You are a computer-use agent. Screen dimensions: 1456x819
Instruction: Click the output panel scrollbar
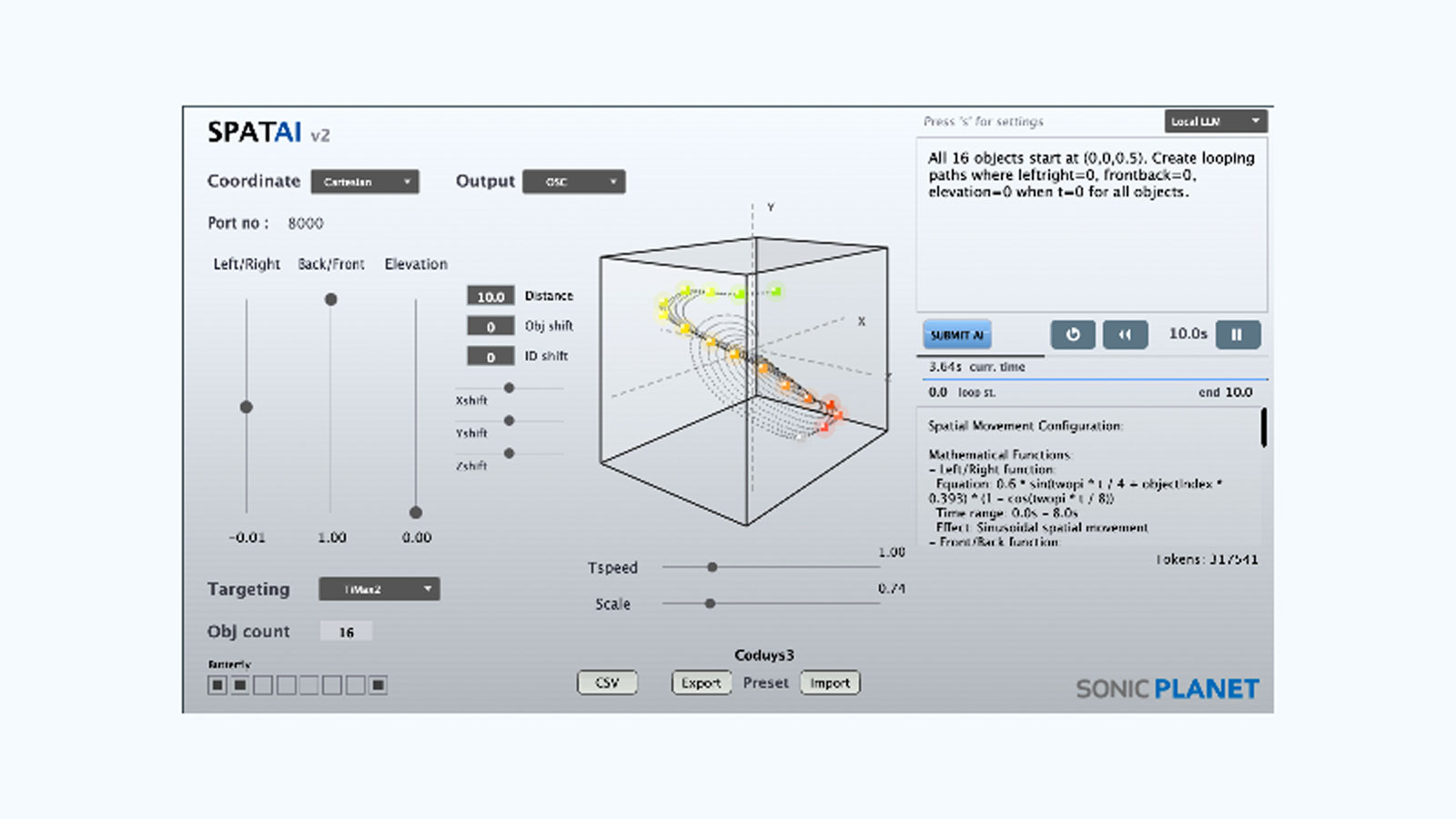pyautogui.click(x=1263, y=428)
